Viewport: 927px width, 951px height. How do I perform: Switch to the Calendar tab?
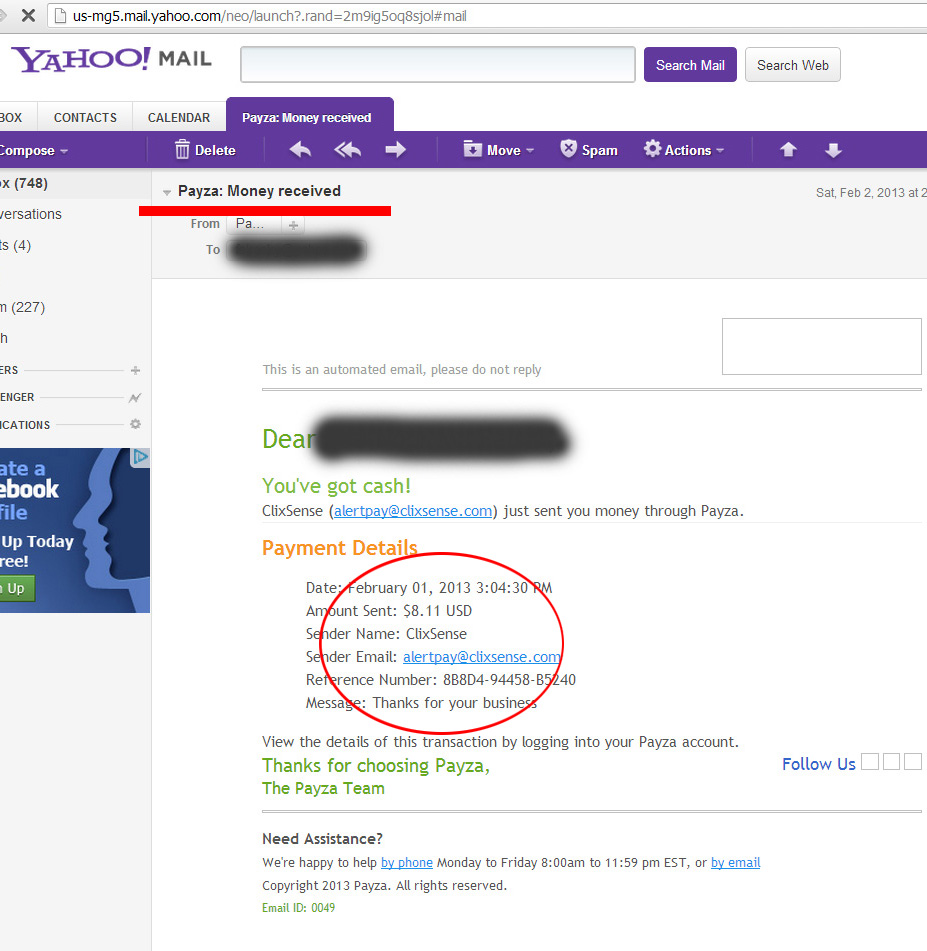(x=179, y=117)
